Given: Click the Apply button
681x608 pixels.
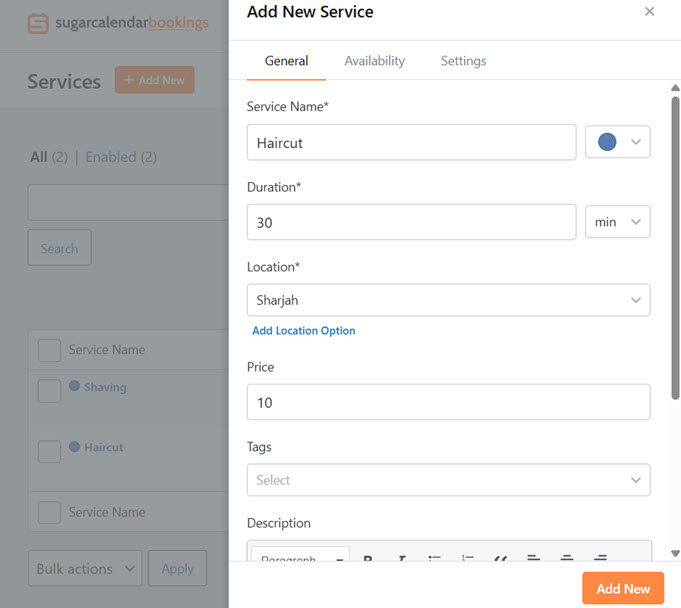Looking at the screenshot, I should pyautogui.click(x=177, y=568).
